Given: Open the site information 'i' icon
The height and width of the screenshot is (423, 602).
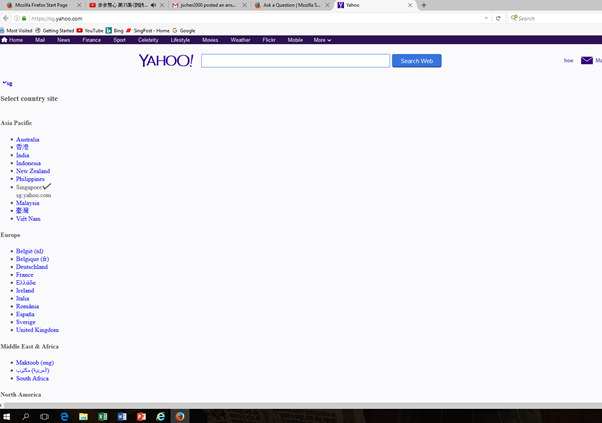Looking at the screenshot, I should 17,18.
